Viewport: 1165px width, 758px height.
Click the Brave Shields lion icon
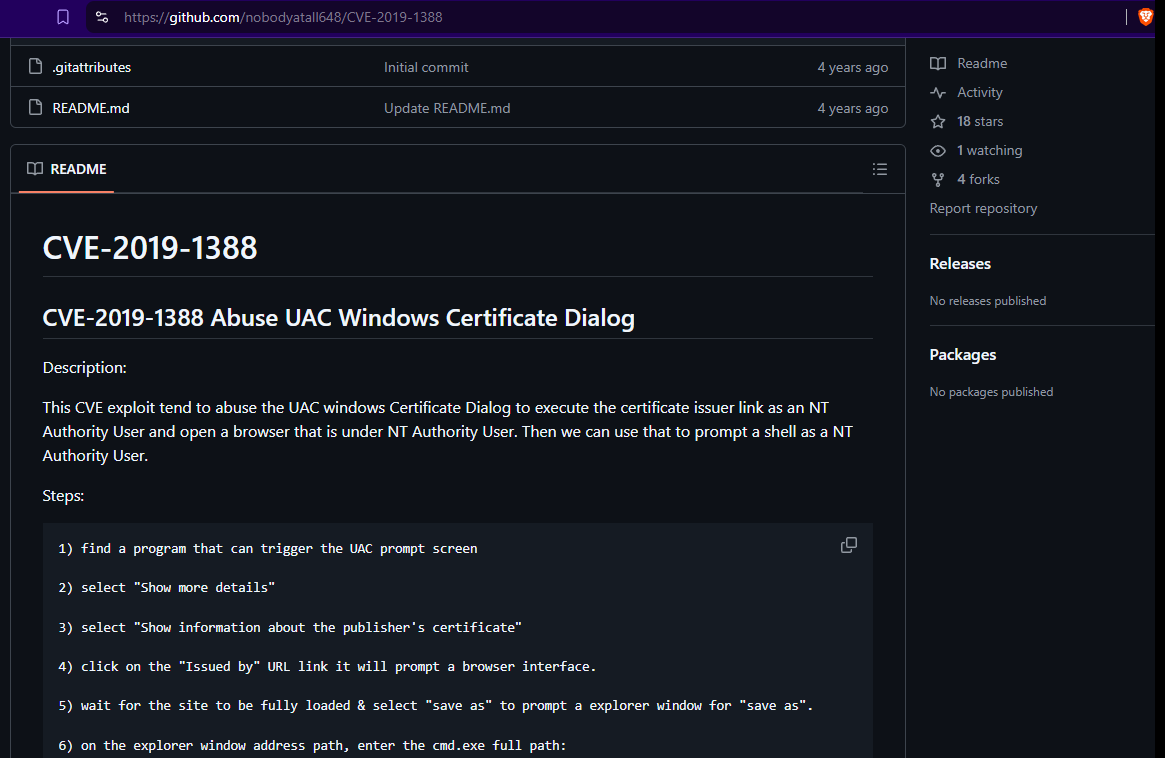pos(1146,17)
